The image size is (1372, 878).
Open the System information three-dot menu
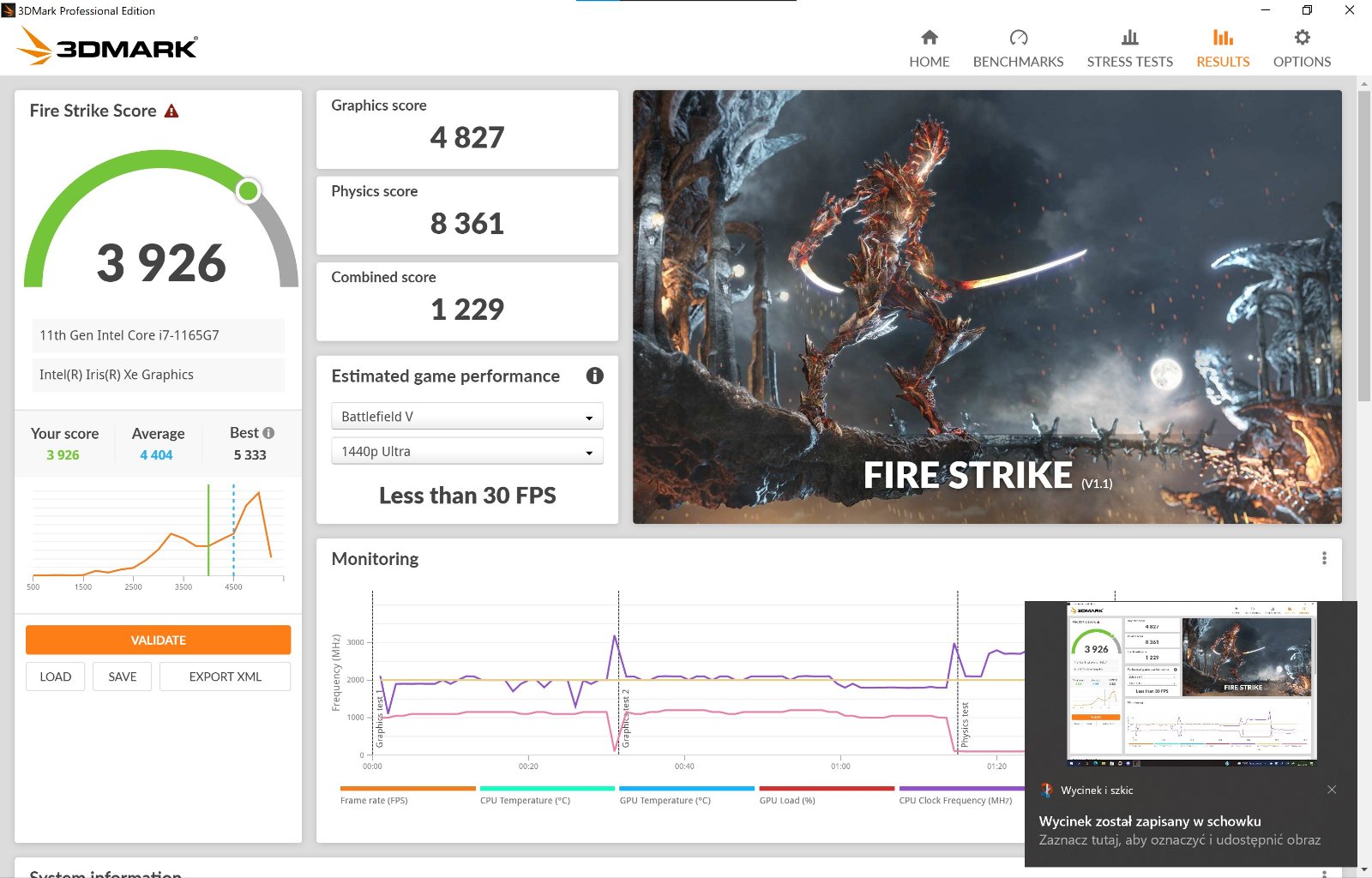[x=1324, y=874]
